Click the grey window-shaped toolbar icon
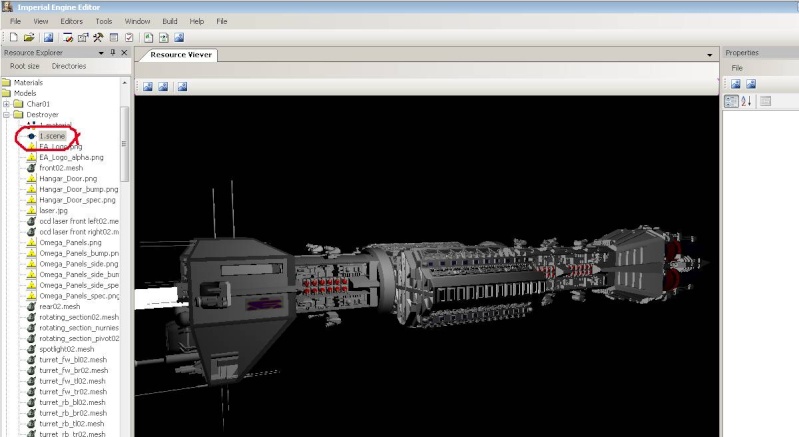Viewport: 799px width, 437px height. [114, 37]
